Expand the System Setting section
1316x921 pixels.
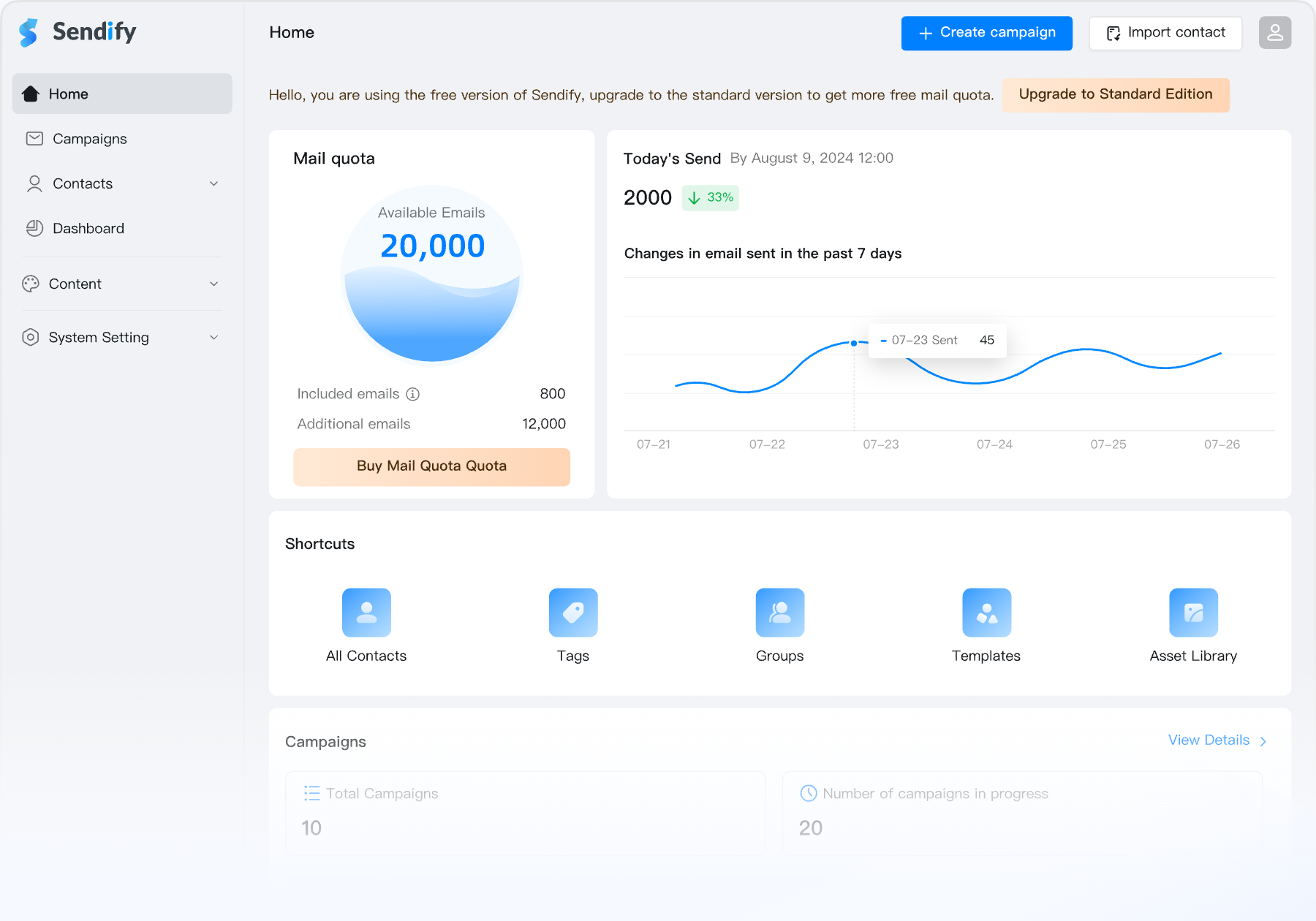point(213,337)
